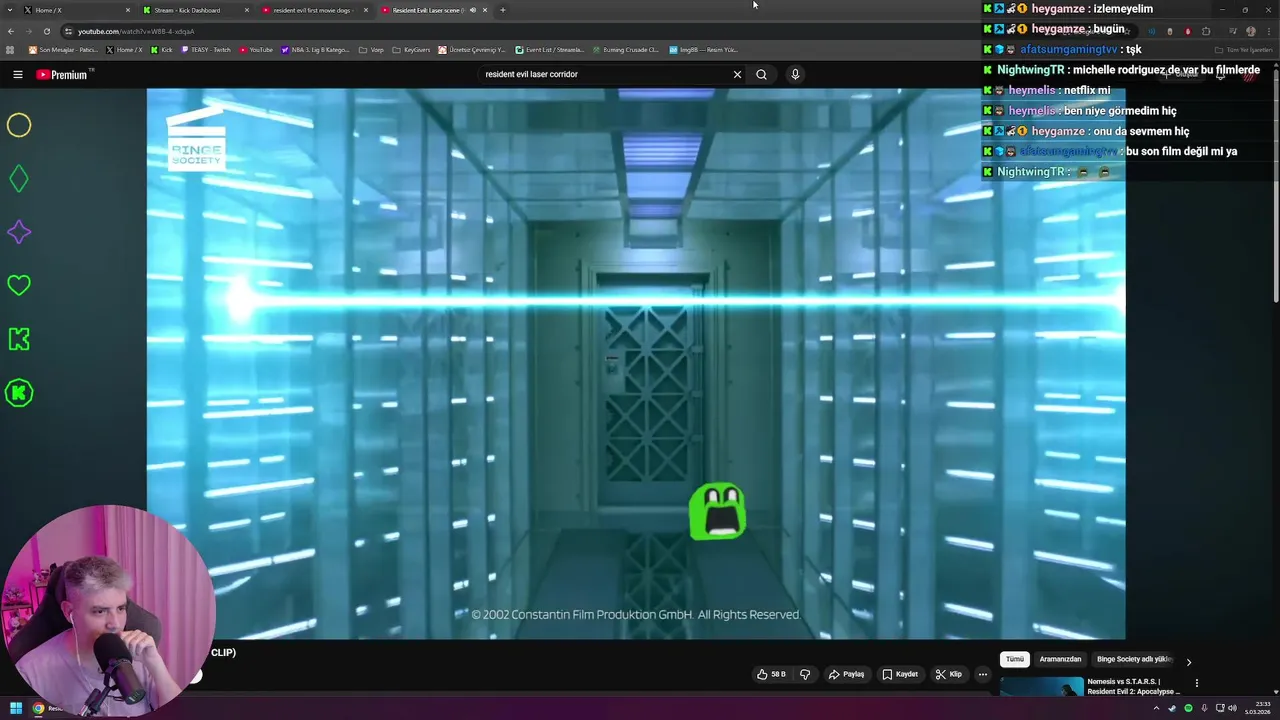Open Spotify from the system tray

[1188, 708]
